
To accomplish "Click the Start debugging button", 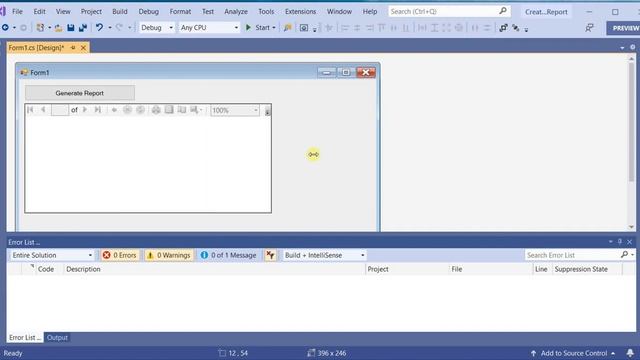I will pos(260,28).
